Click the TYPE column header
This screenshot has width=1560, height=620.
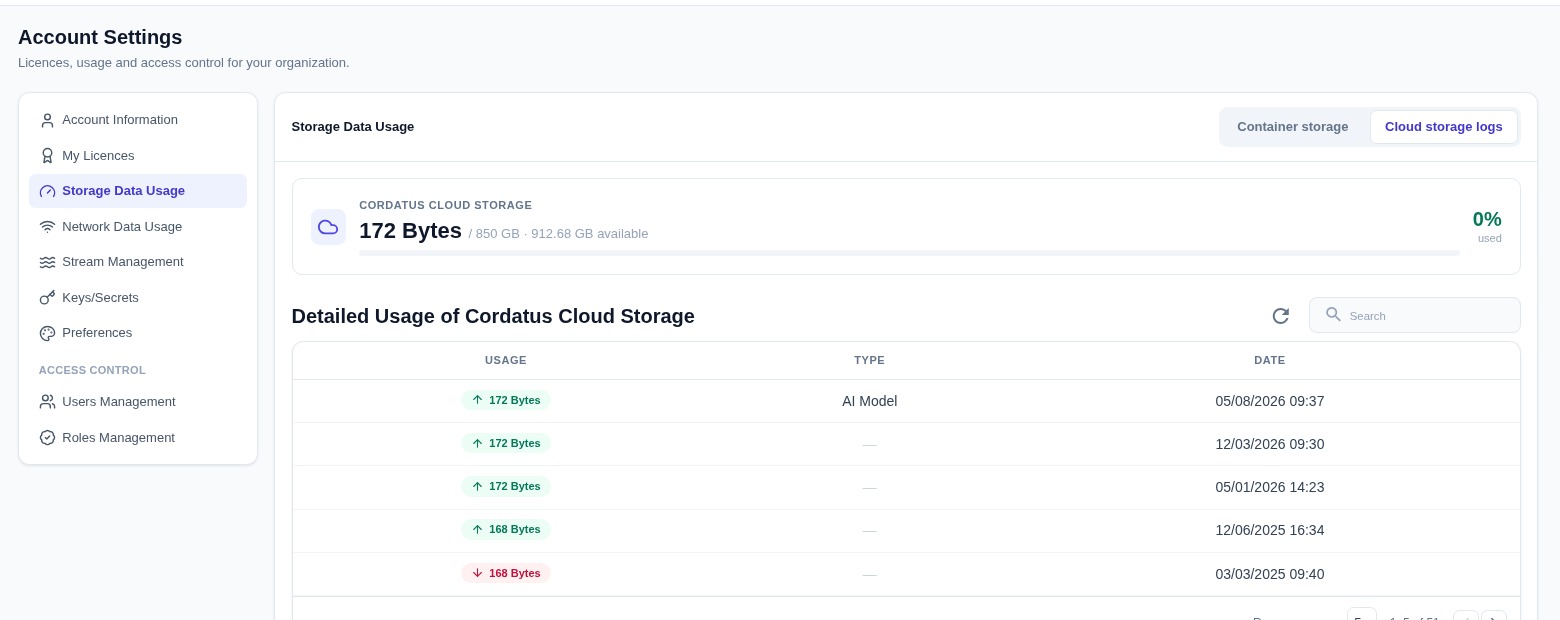point(869,360)
